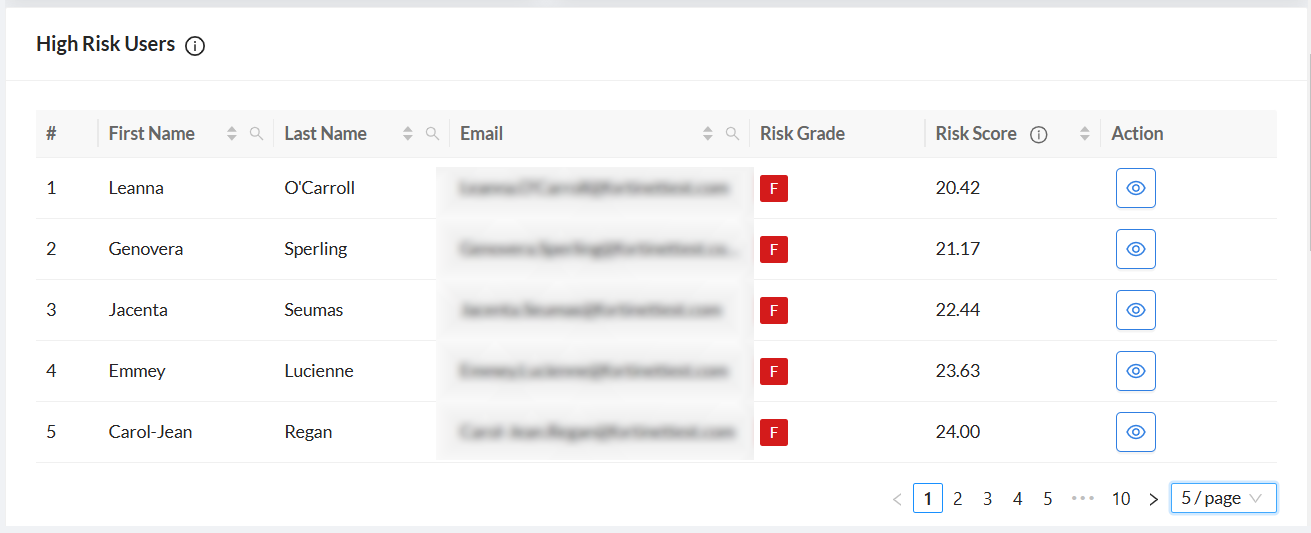The width and height of the screenshot is (1311, 533).
Task: Click Emmey Lucienne's blurred email cell
Action: [595, 371]
